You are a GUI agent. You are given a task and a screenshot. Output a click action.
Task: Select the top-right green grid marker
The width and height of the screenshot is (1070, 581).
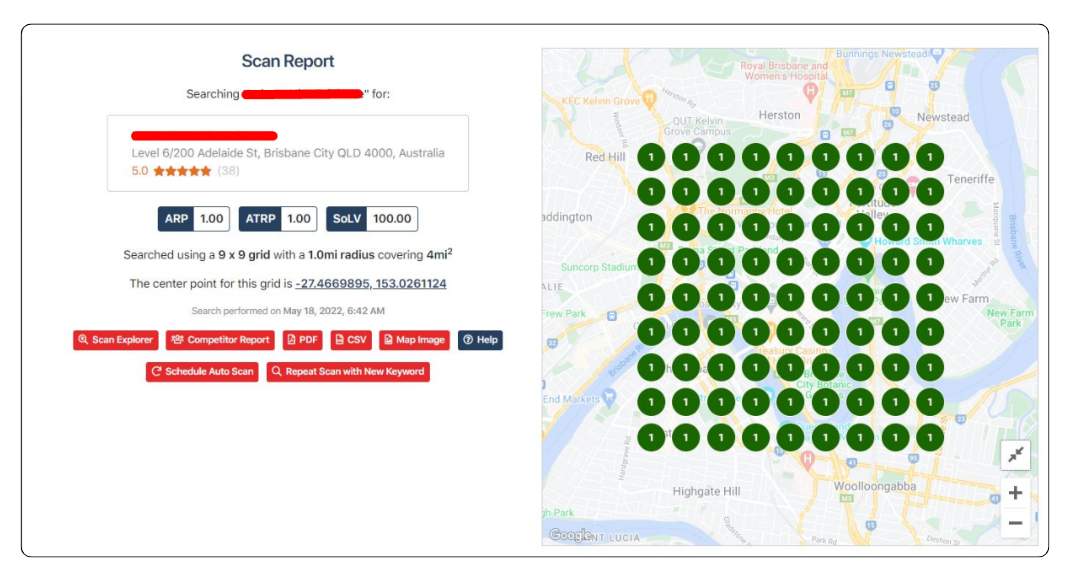click(x=930, y=157)
